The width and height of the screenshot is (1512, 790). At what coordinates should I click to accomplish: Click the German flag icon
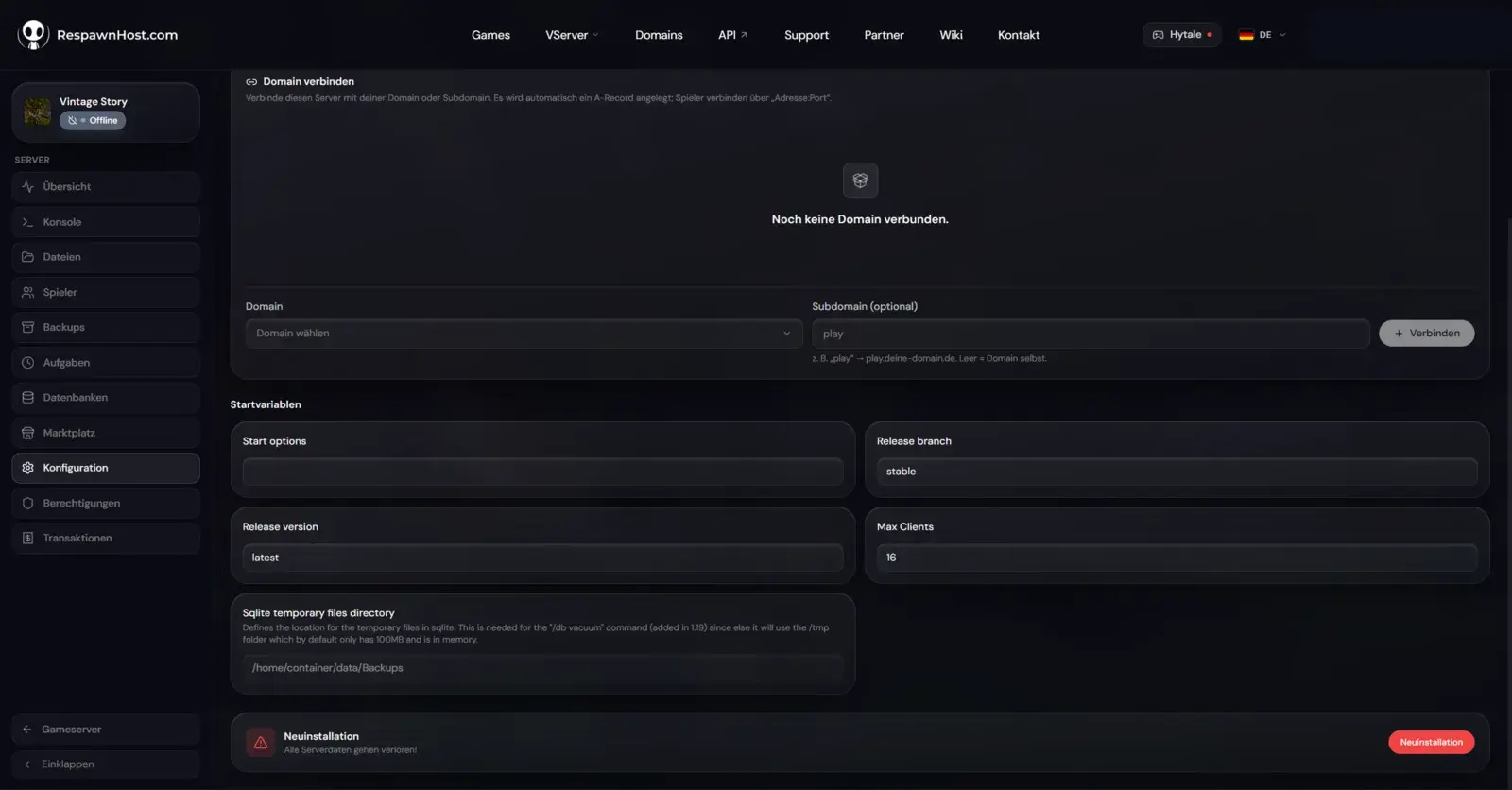[1246, 35]
